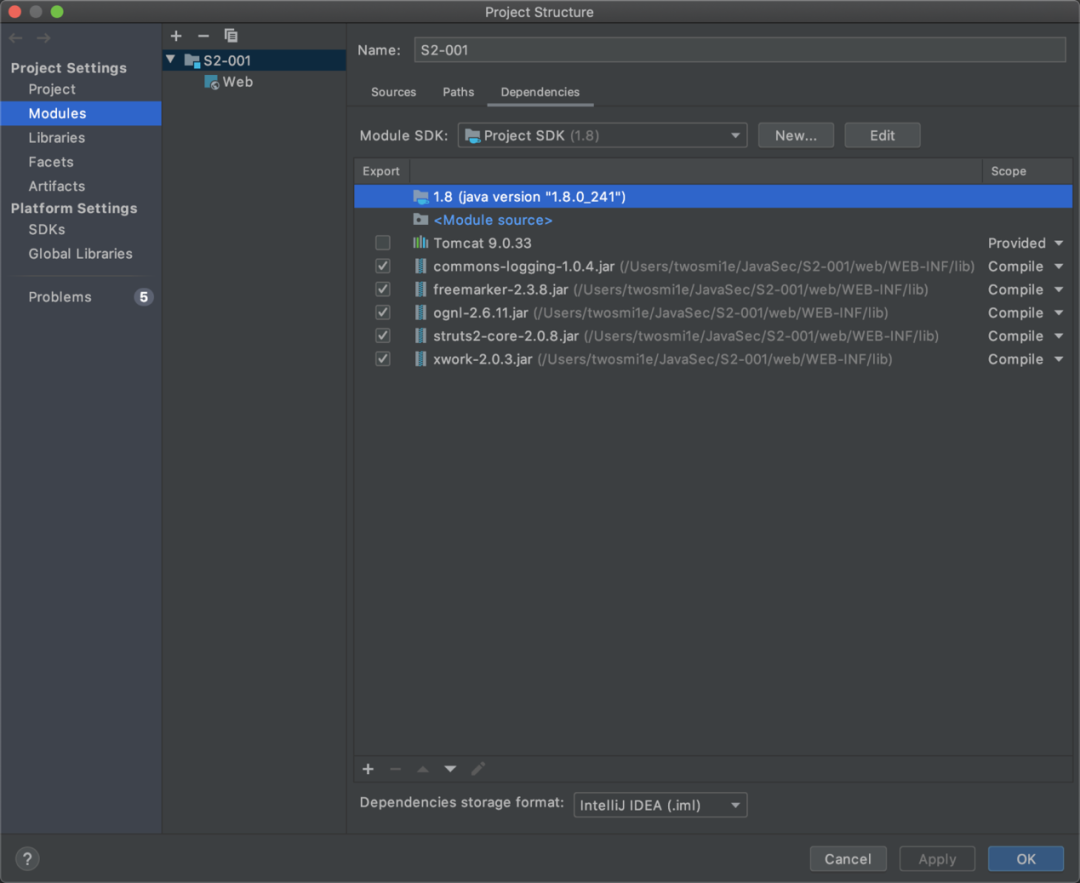Open help with the question mark icon
Screen dimensions: 1080x883
[28, 859]
